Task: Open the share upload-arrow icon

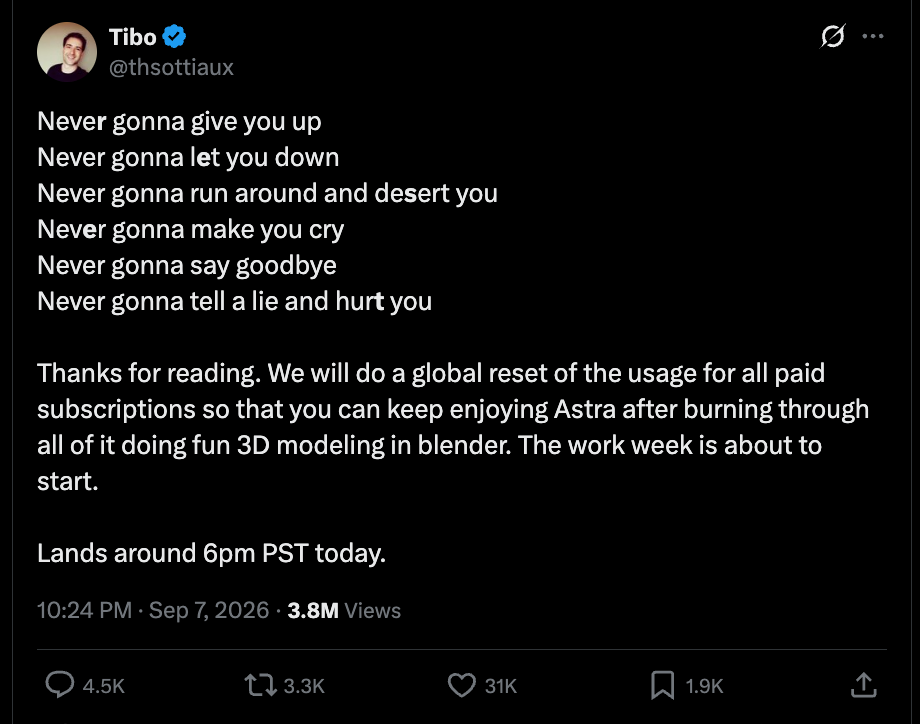Action: click(864, 685)
